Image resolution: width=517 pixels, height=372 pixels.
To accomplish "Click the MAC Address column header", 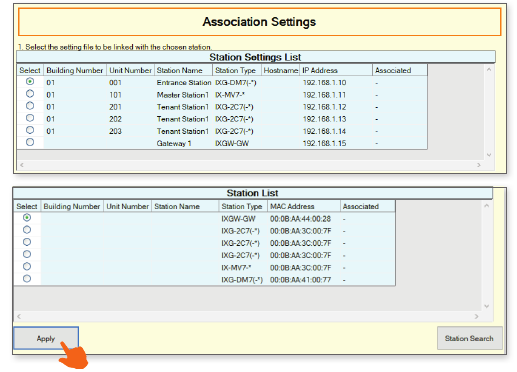I will point(304,206).
